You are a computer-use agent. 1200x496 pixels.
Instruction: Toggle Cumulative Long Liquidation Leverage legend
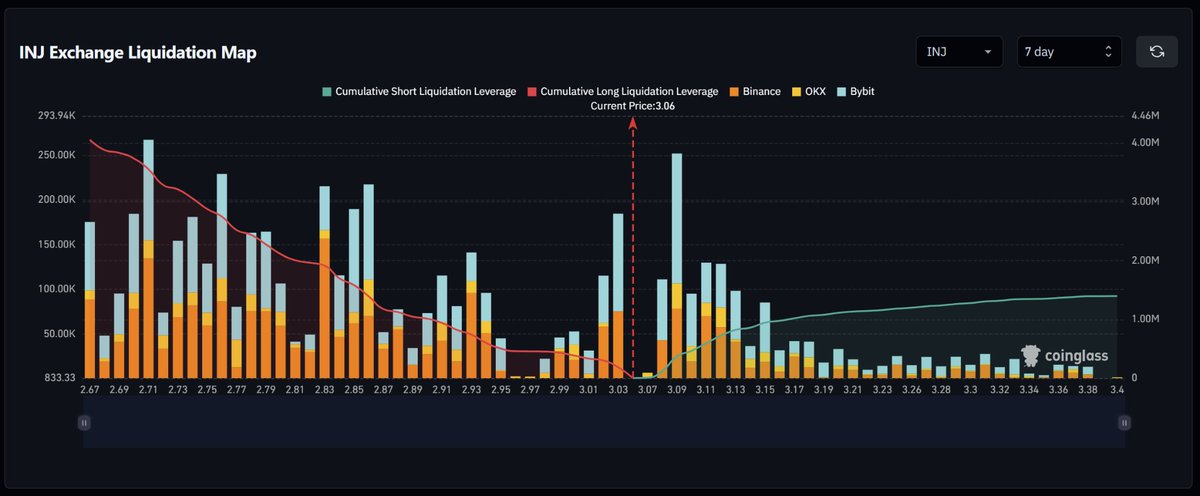tap(623, 91)
